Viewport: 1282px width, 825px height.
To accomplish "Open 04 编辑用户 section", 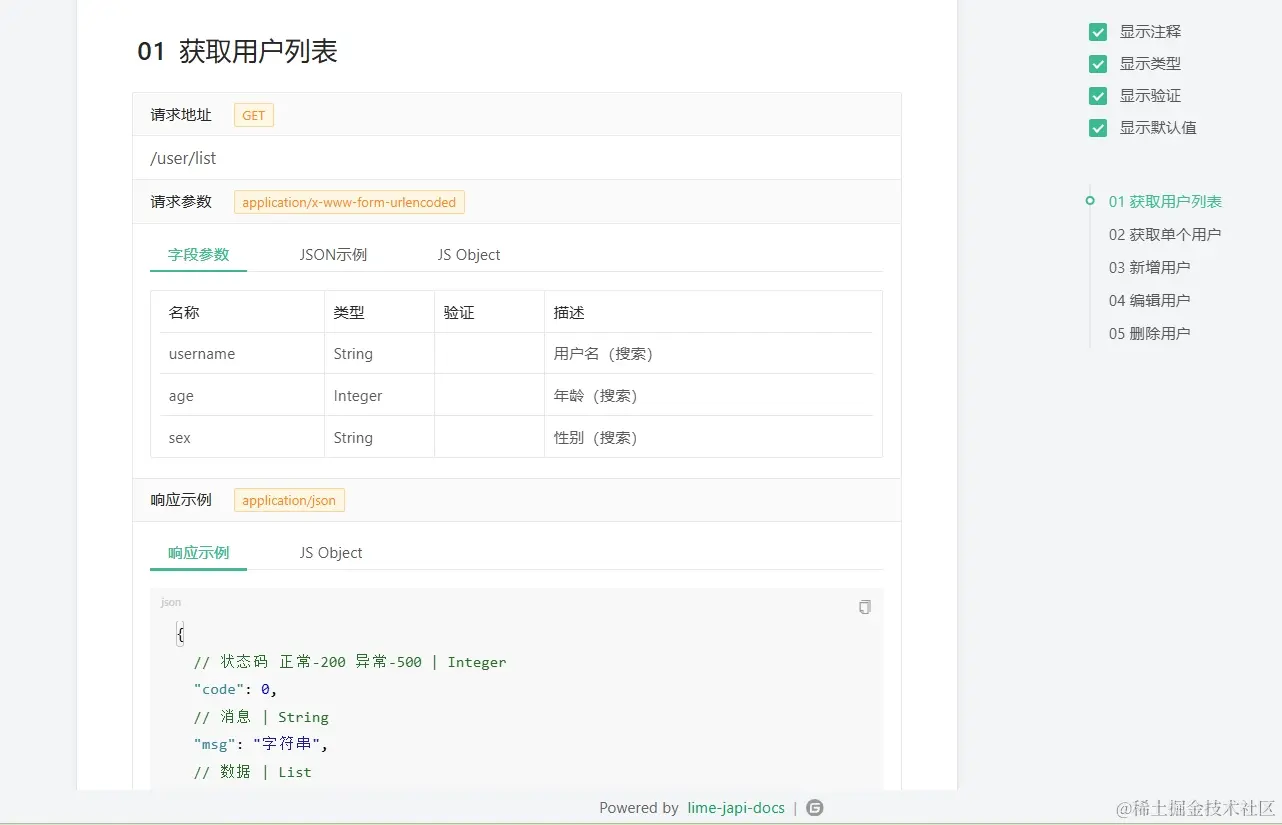I will click(1149, 300).
